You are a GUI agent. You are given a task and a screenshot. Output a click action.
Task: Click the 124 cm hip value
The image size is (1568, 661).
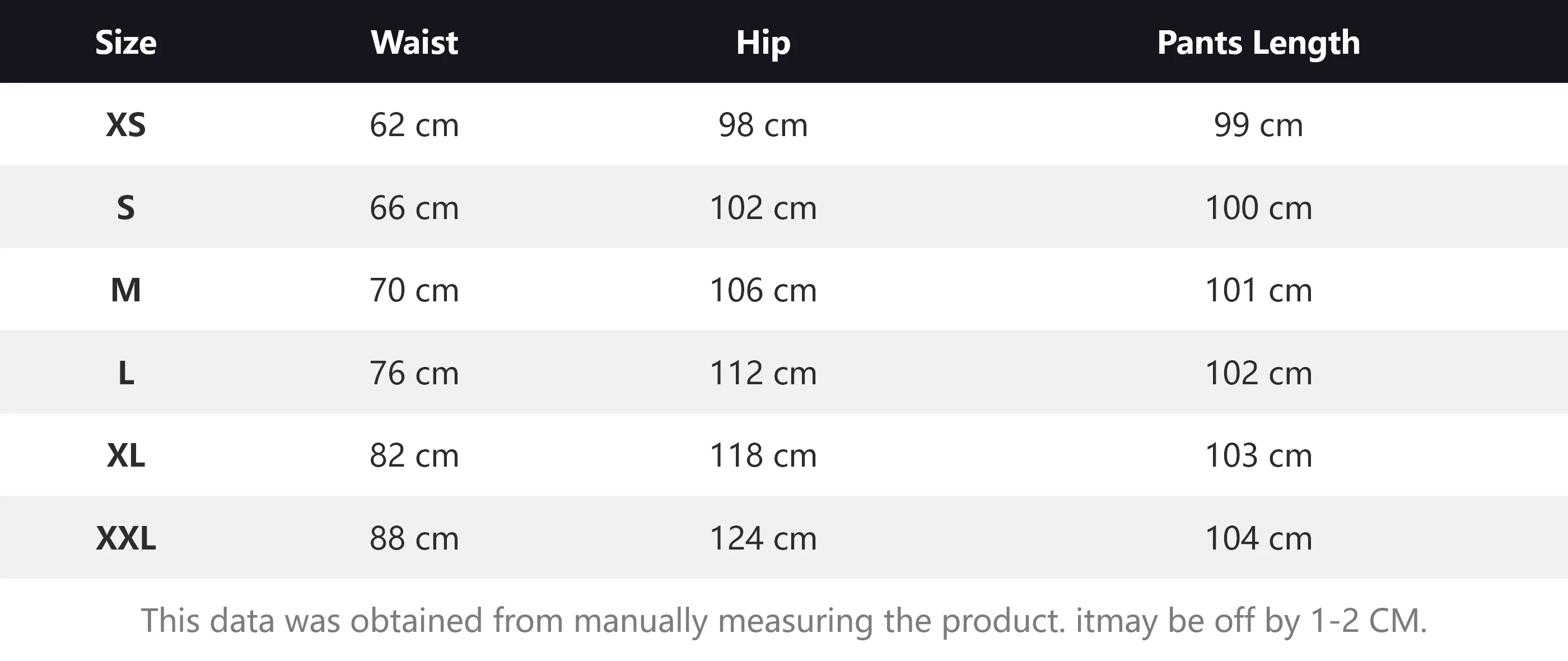click(763, 538)
